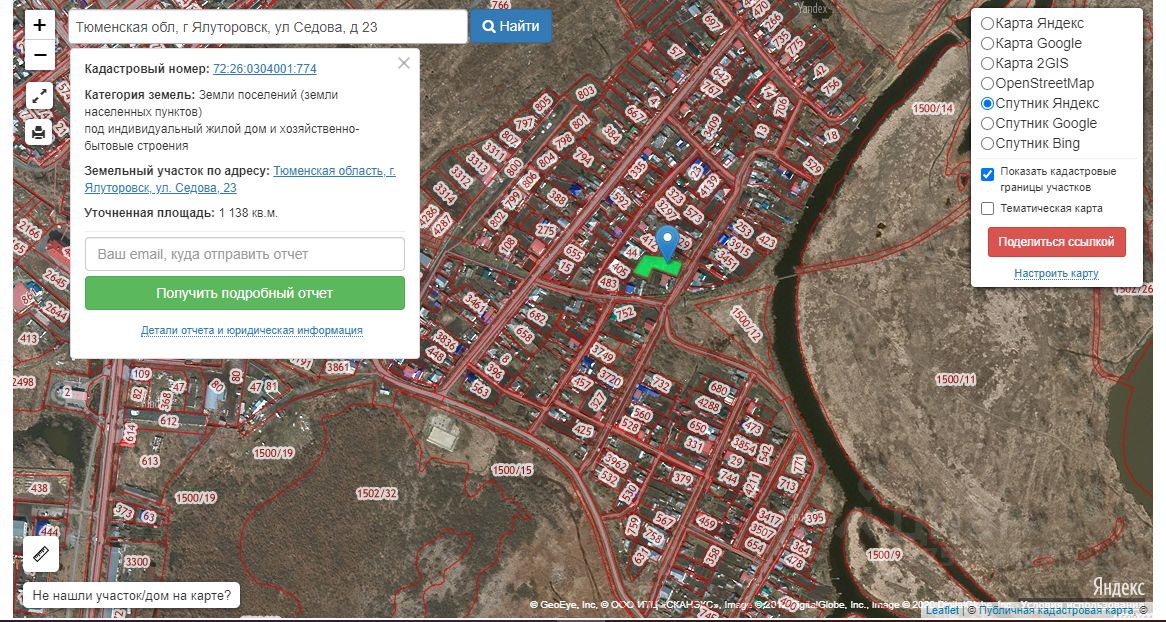Open the ruler measurement tool
1166x622 pixels.
coord(41,553)
